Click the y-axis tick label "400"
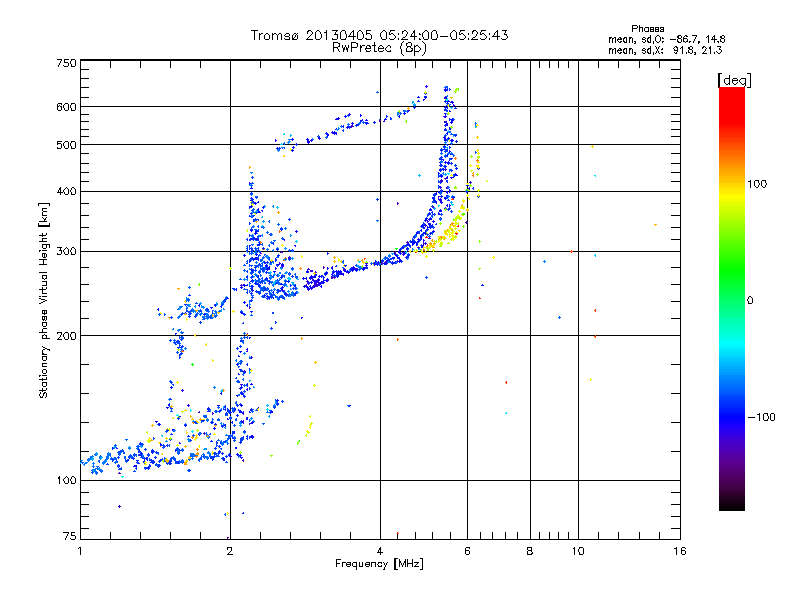Image resolution: width=800 pixels, height=600 pixels. [x=66, y=191]
